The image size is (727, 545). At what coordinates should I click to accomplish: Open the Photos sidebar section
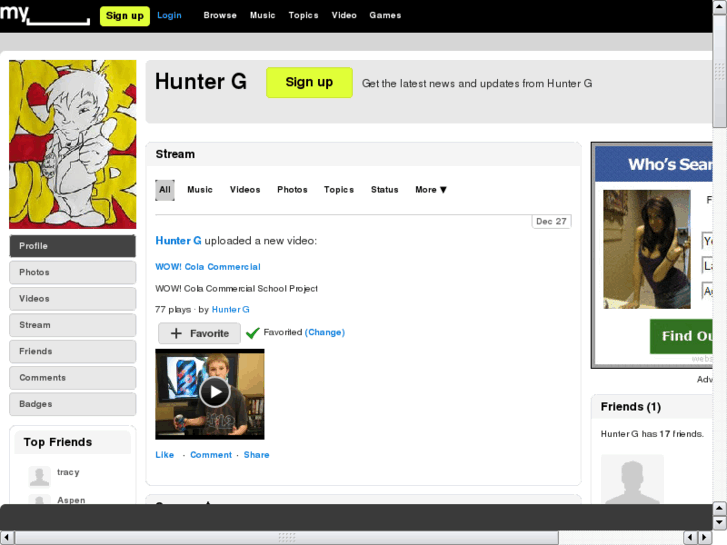[x=73, y=272]
